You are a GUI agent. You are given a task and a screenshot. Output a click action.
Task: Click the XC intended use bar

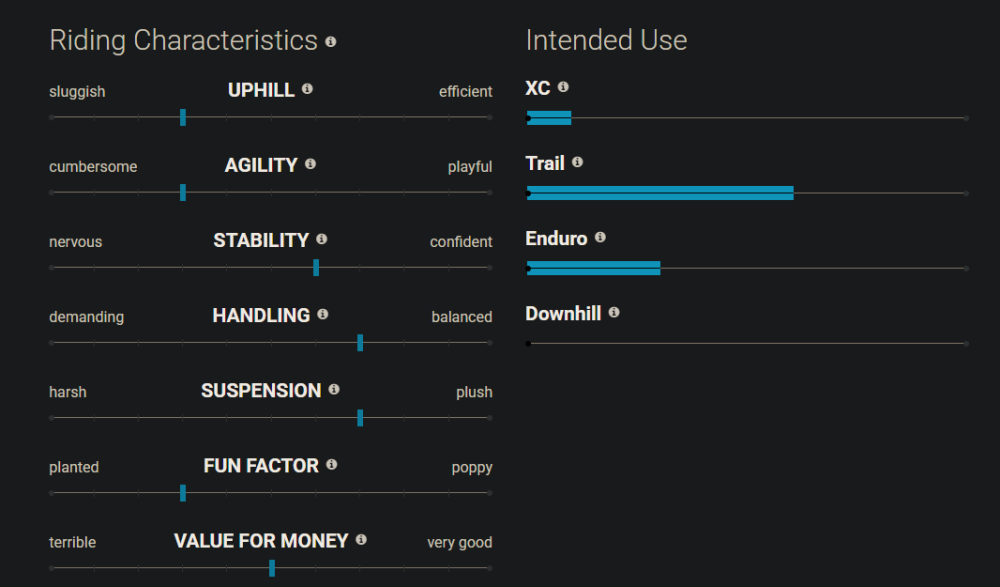(x=549, y=118)
